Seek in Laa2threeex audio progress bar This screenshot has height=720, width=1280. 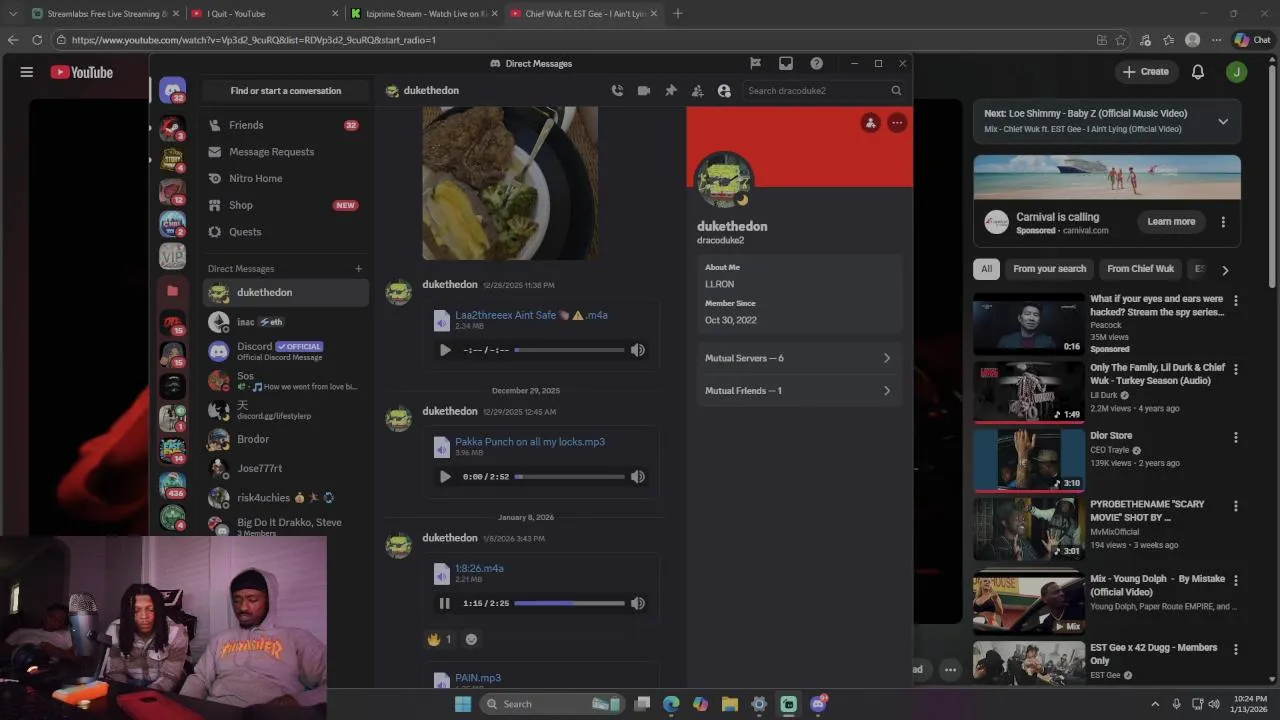click(569, 350)
